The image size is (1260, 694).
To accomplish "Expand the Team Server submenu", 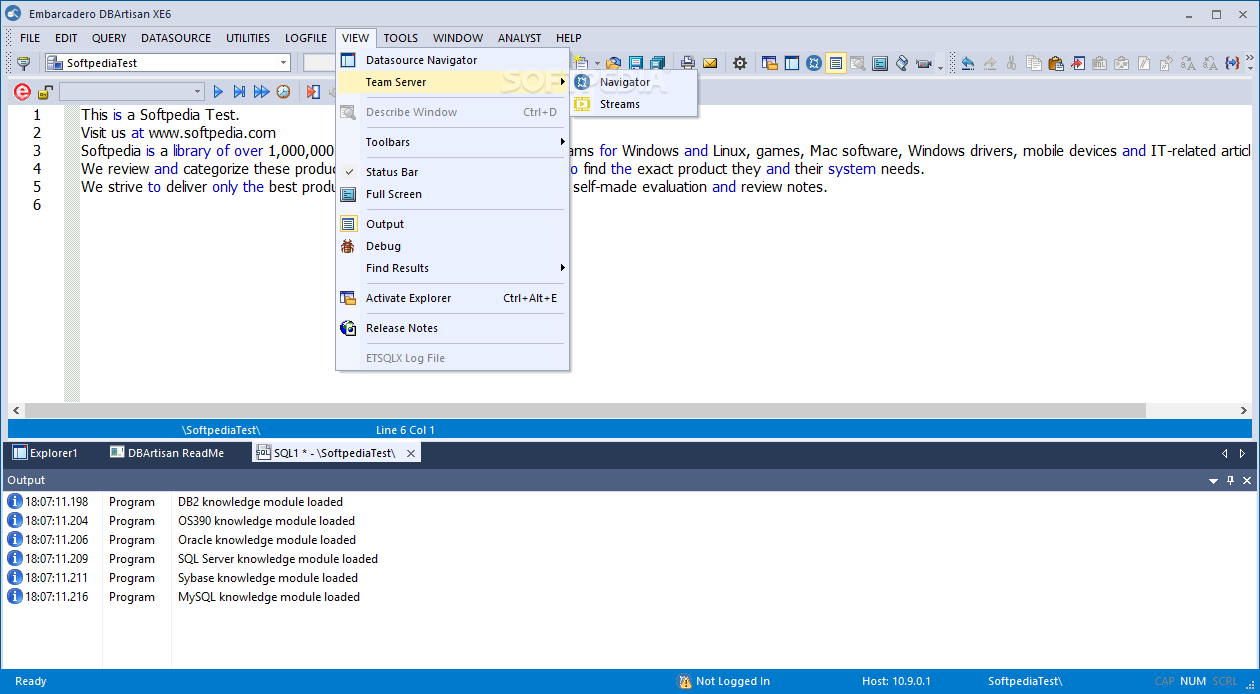I will pyautogui.click(x=452, y=82).
